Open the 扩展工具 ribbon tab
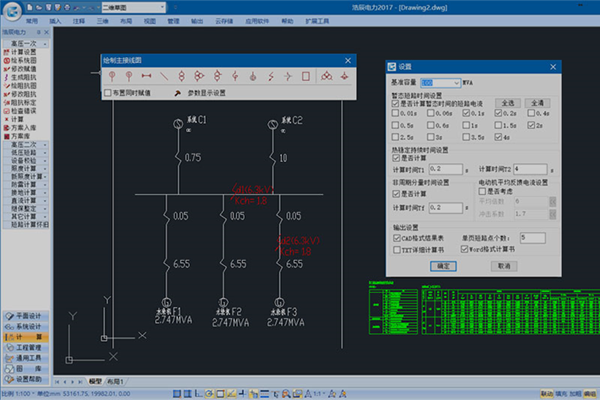Image resolution: width=600 pixels, height=400 pixels. coord(317,21)
